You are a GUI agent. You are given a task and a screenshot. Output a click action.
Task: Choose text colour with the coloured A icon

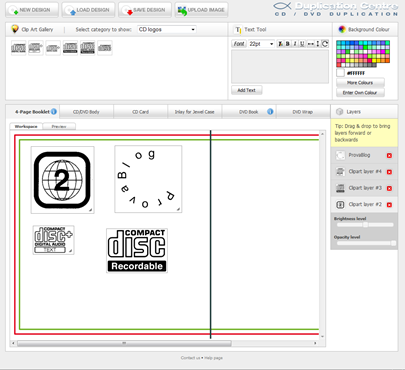[x=280, y=44]
